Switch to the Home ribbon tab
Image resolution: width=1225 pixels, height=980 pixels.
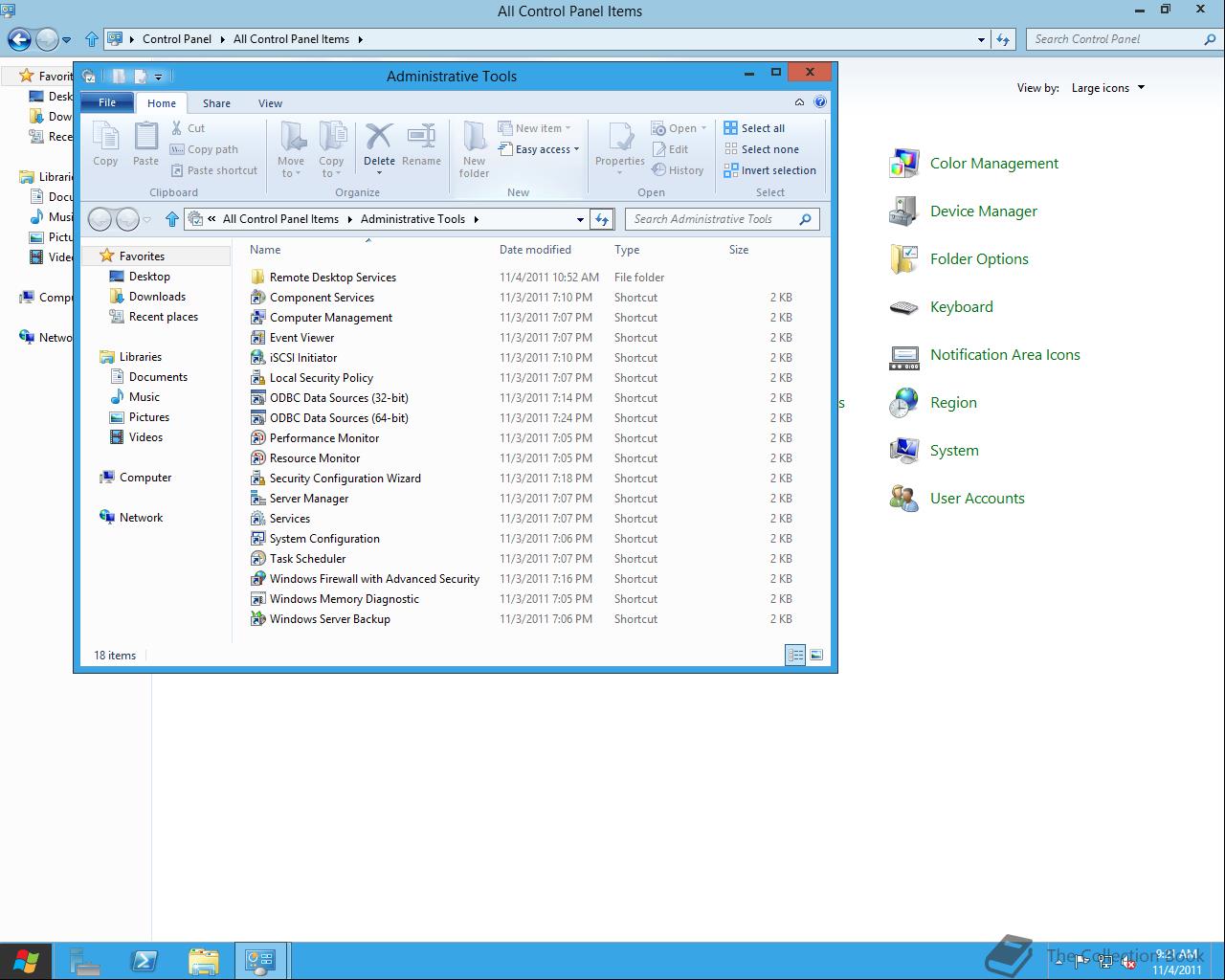162,103
